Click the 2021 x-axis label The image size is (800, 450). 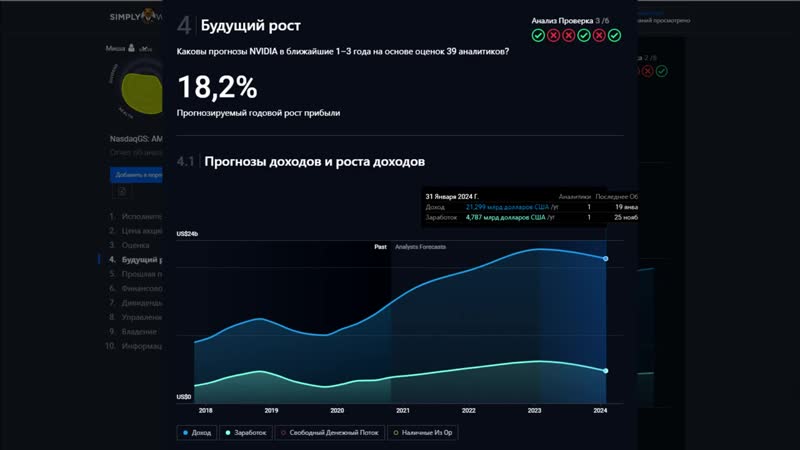click(403, 411)
